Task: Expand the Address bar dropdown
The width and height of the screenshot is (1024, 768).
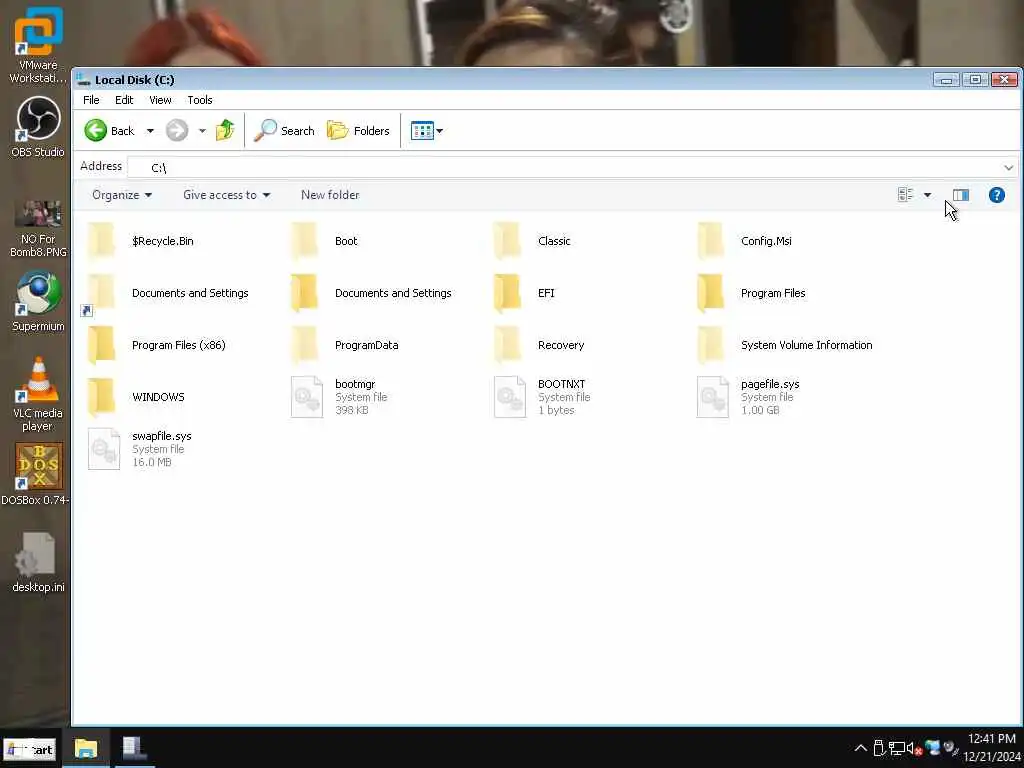Action: (1008, 168)
